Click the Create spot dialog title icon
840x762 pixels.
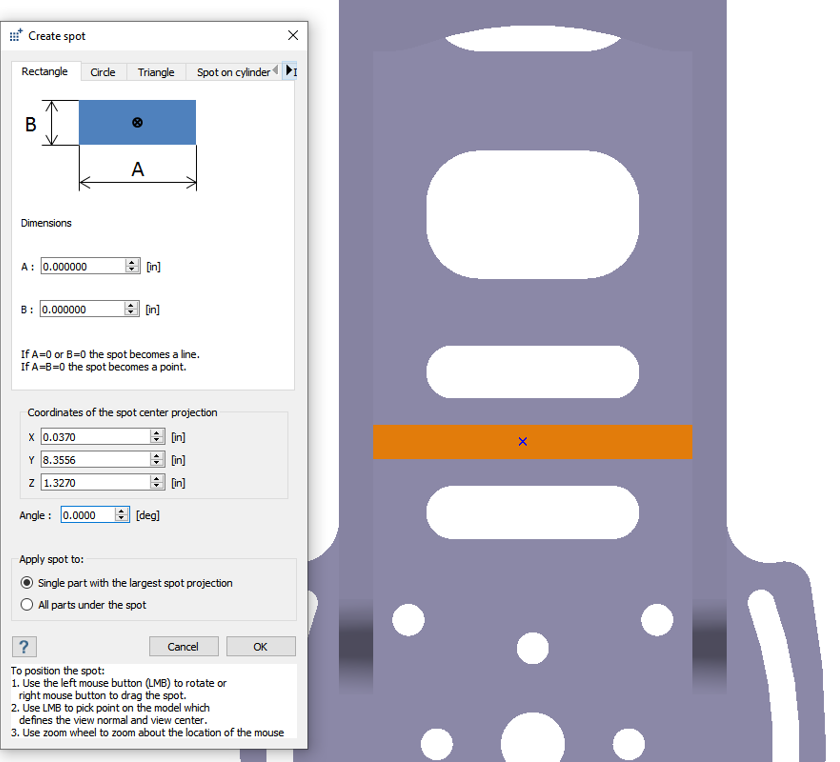16,35
